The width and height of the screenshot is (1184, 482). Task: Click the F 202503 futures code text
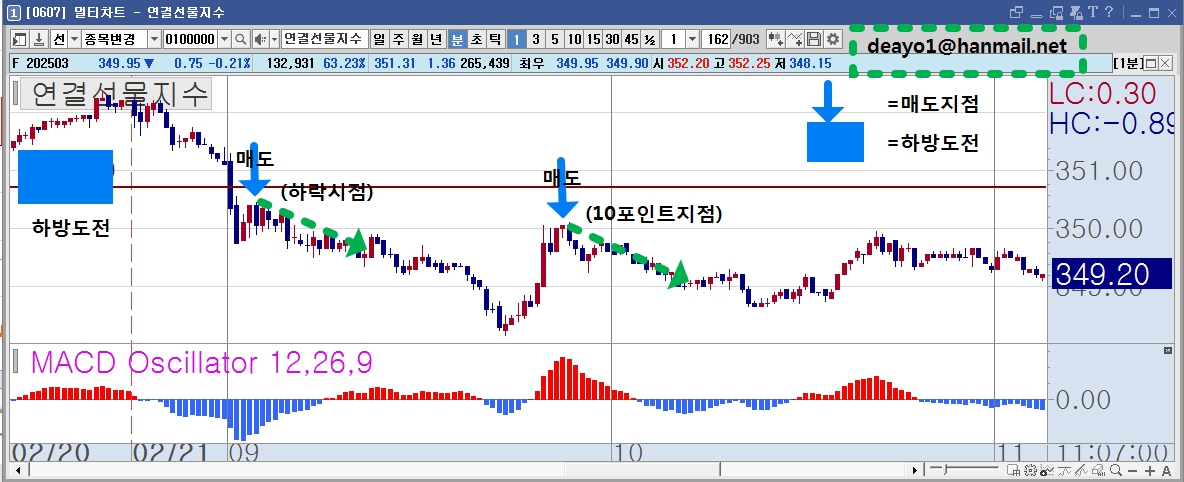[42, 63]
